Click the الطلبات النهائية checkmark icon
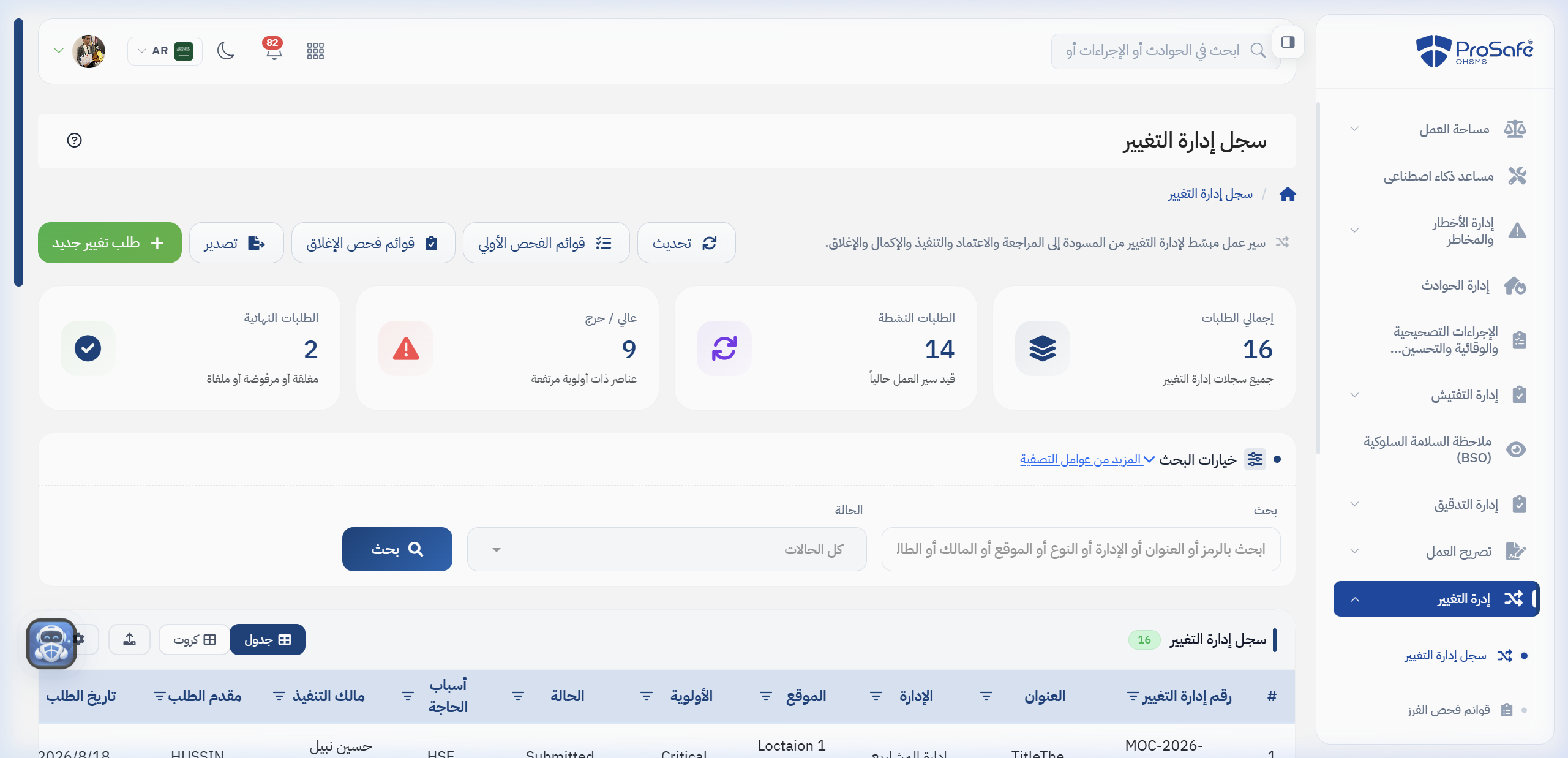Image resolution: width=1568 pixels, height=758 pixels. tap(88, 348)
